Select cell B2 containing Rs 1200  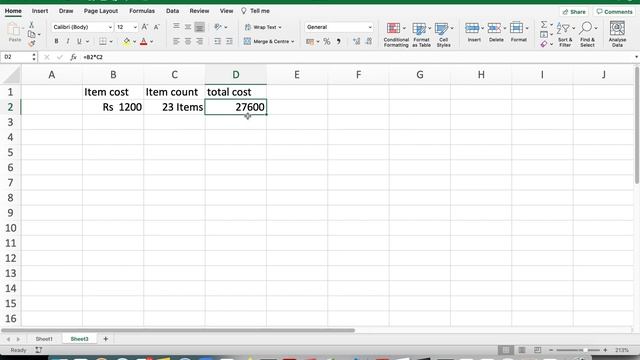point(113,107)
